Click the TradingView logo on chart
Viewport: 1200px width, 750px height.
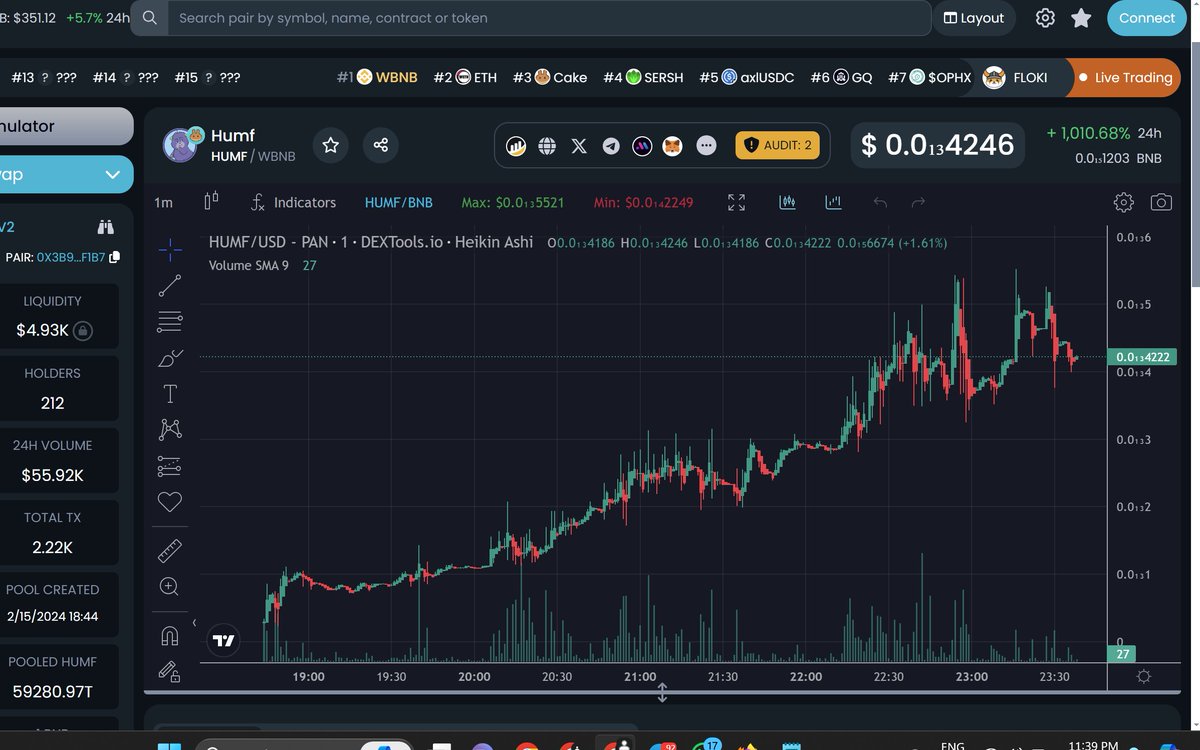point(224,641)
